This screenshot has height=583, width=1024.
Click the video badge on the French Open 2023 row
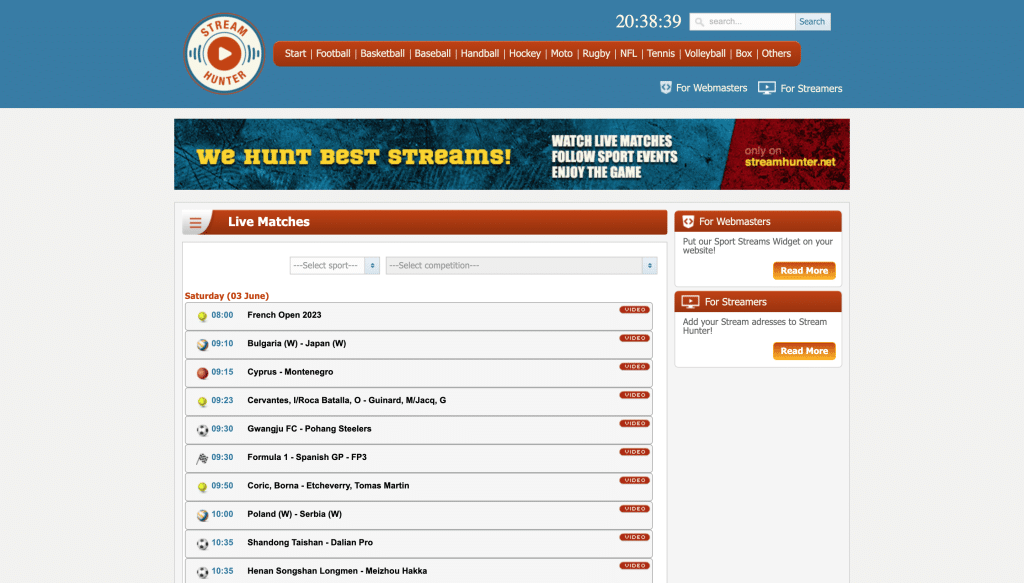click(634, 310)
